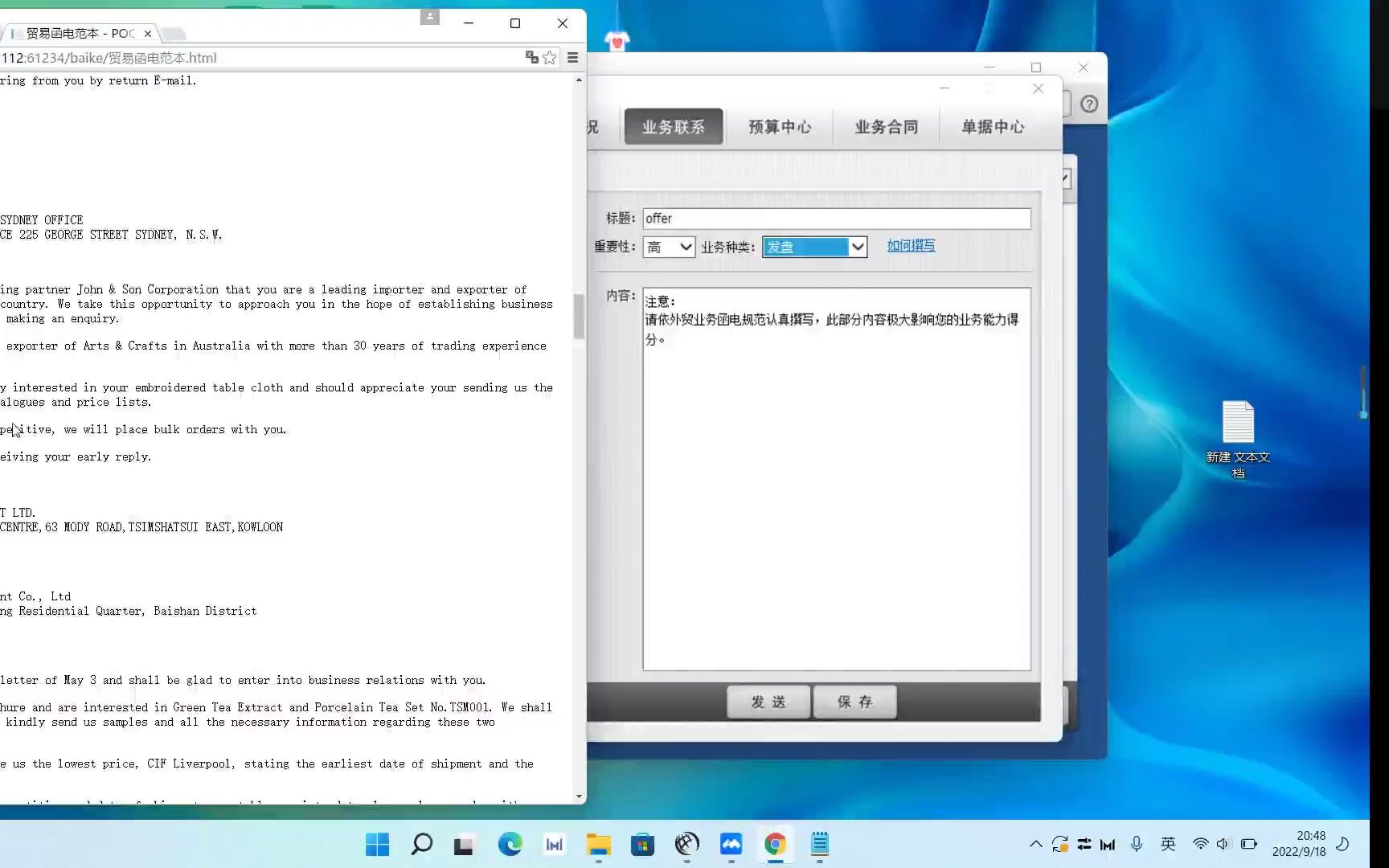Viewport: 1389px width, 868px height.
Task: Open the Windows Start menu
Action: click(x=377, y=844)
